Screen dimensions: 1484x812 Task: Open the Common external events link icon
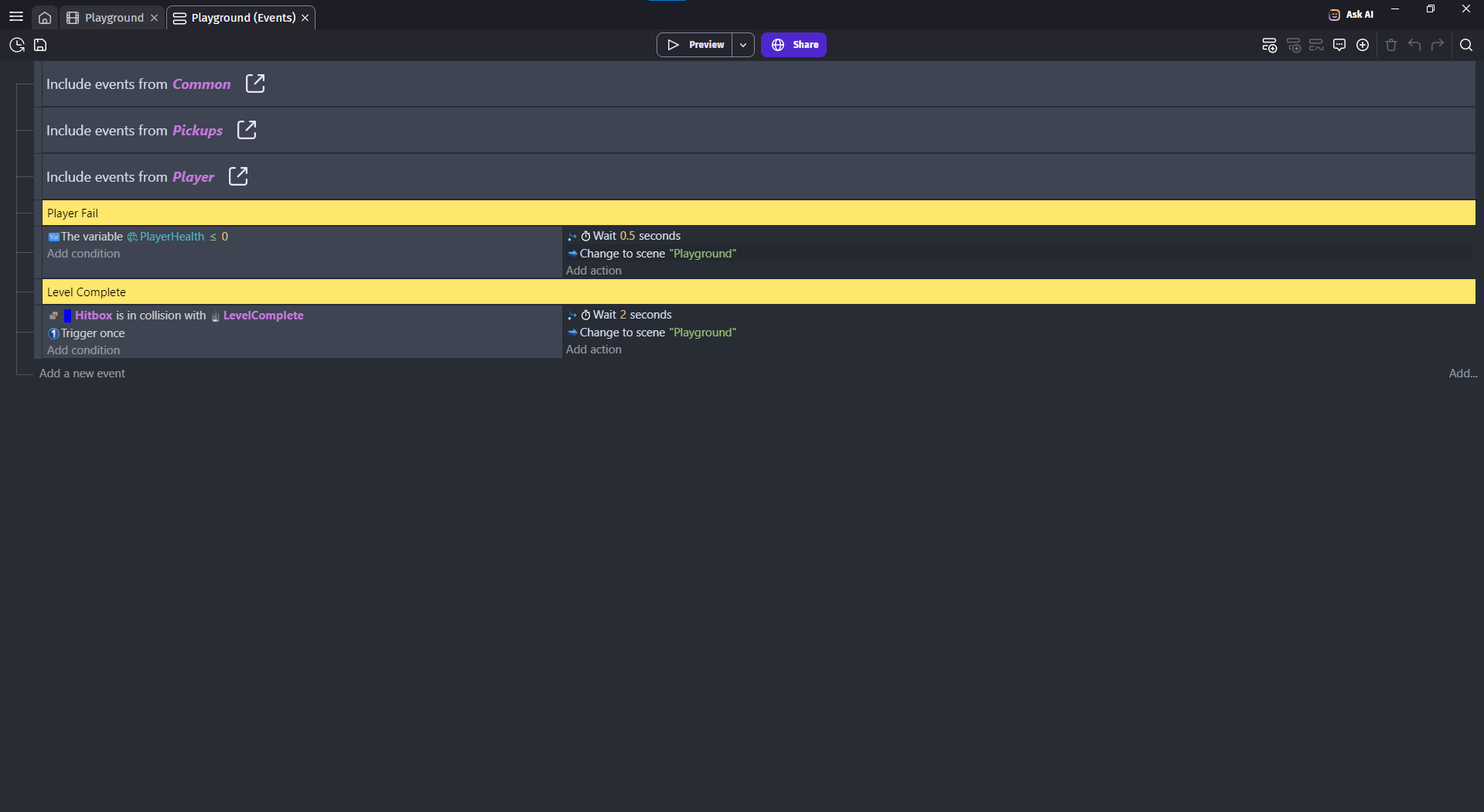255,84
